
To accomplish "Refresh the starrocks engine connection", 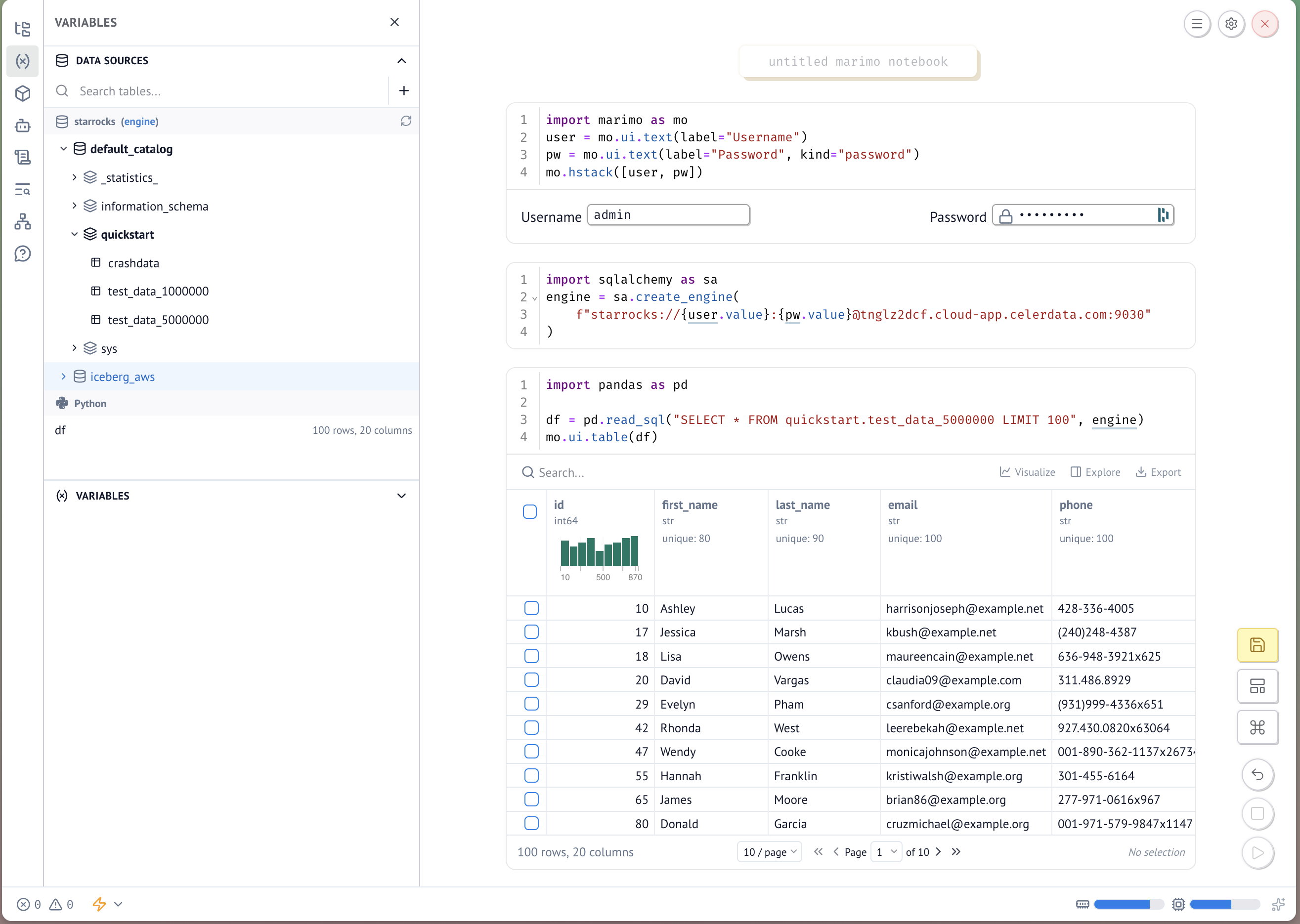I will pos(406,121).
